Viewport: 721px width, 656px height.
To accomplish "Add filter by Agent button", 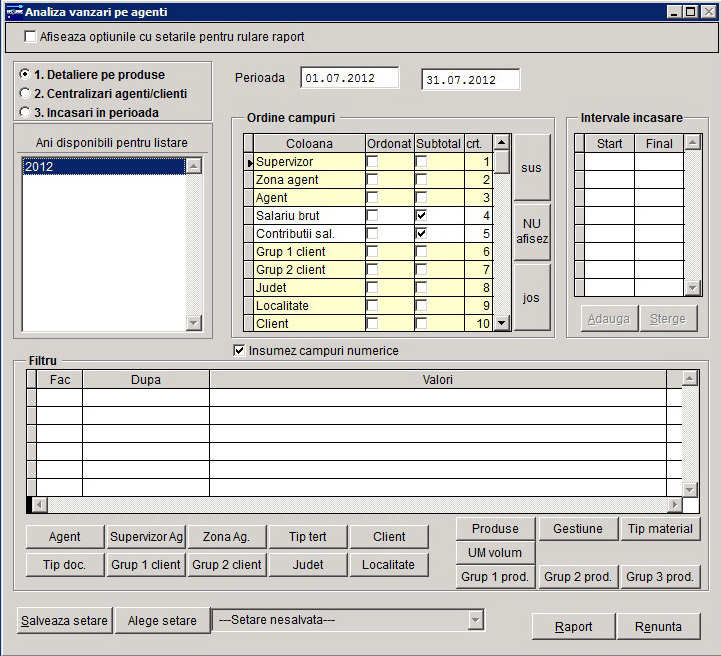I will point(65,536).
